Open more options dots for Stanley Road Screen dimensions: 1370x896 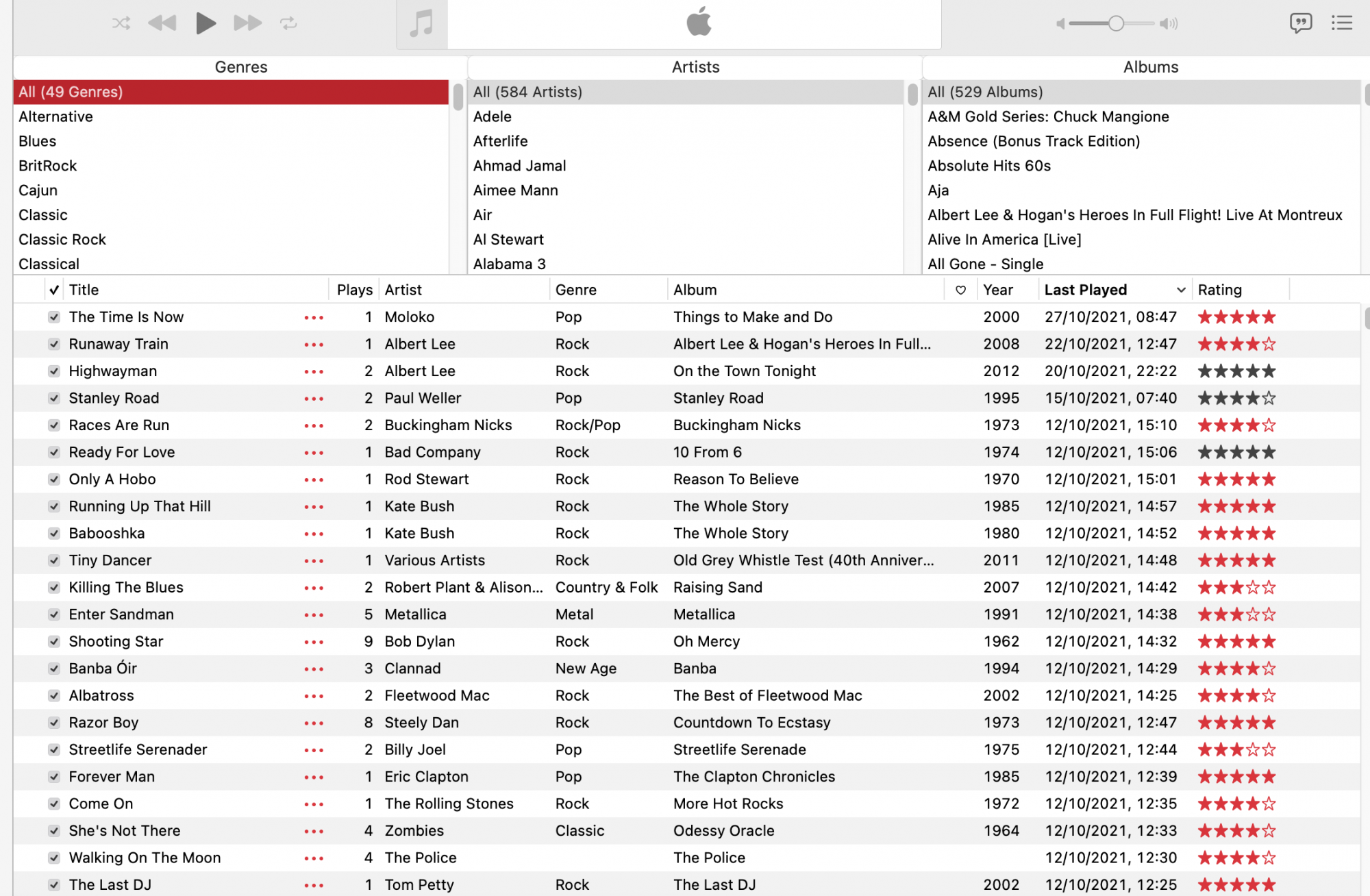pos(314,399)
